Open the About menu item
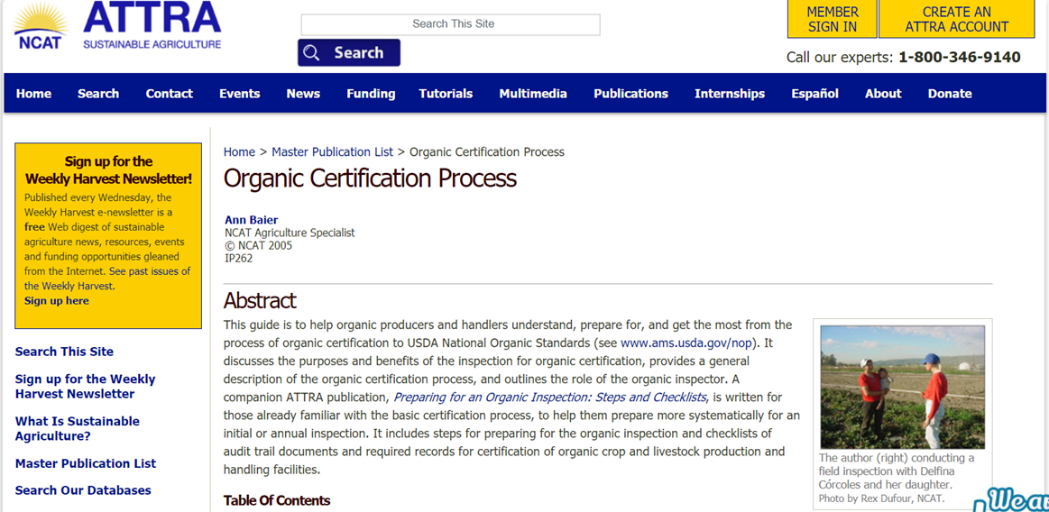Image resolution: width=1049 pixels, height=512 pixels. pyautogui.click(x=883, y=94)
